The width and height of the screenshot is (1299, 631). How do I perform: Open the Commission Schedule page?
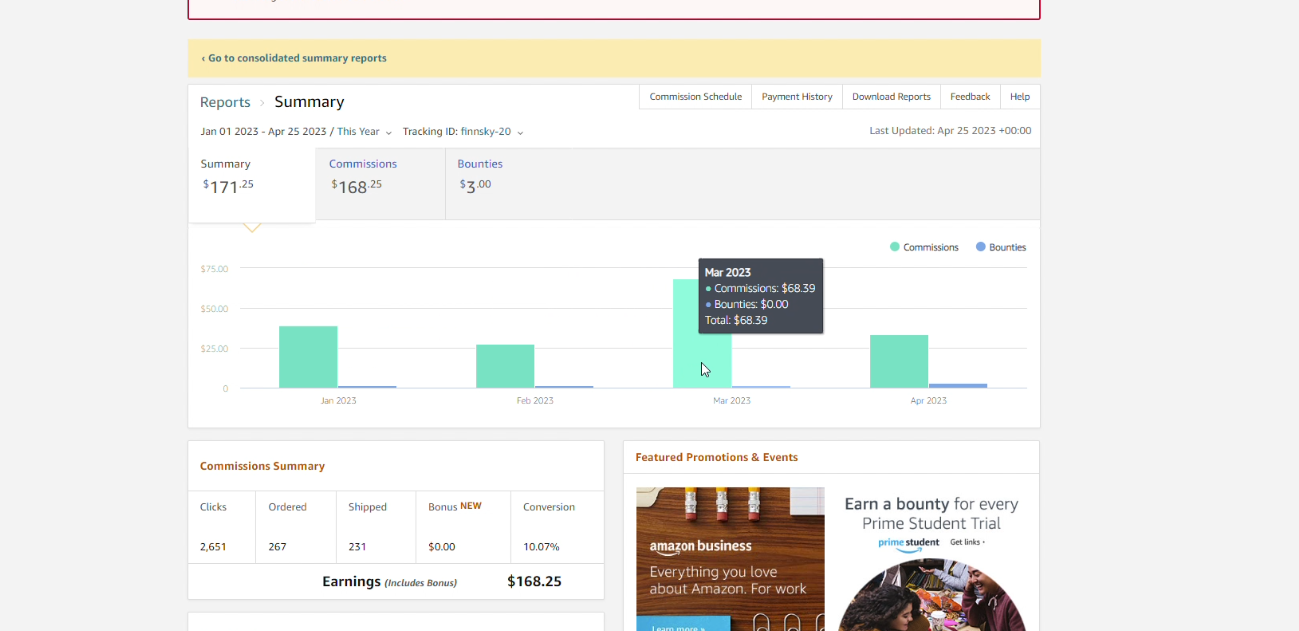695,97
